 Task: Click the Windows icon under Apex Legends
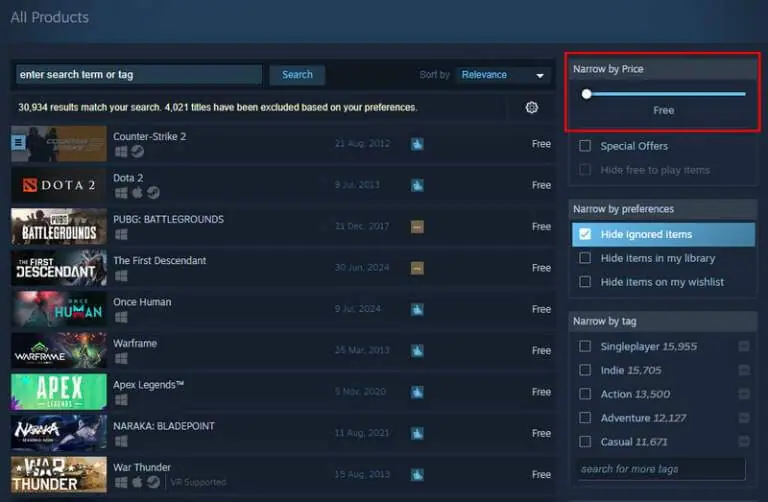121,400
